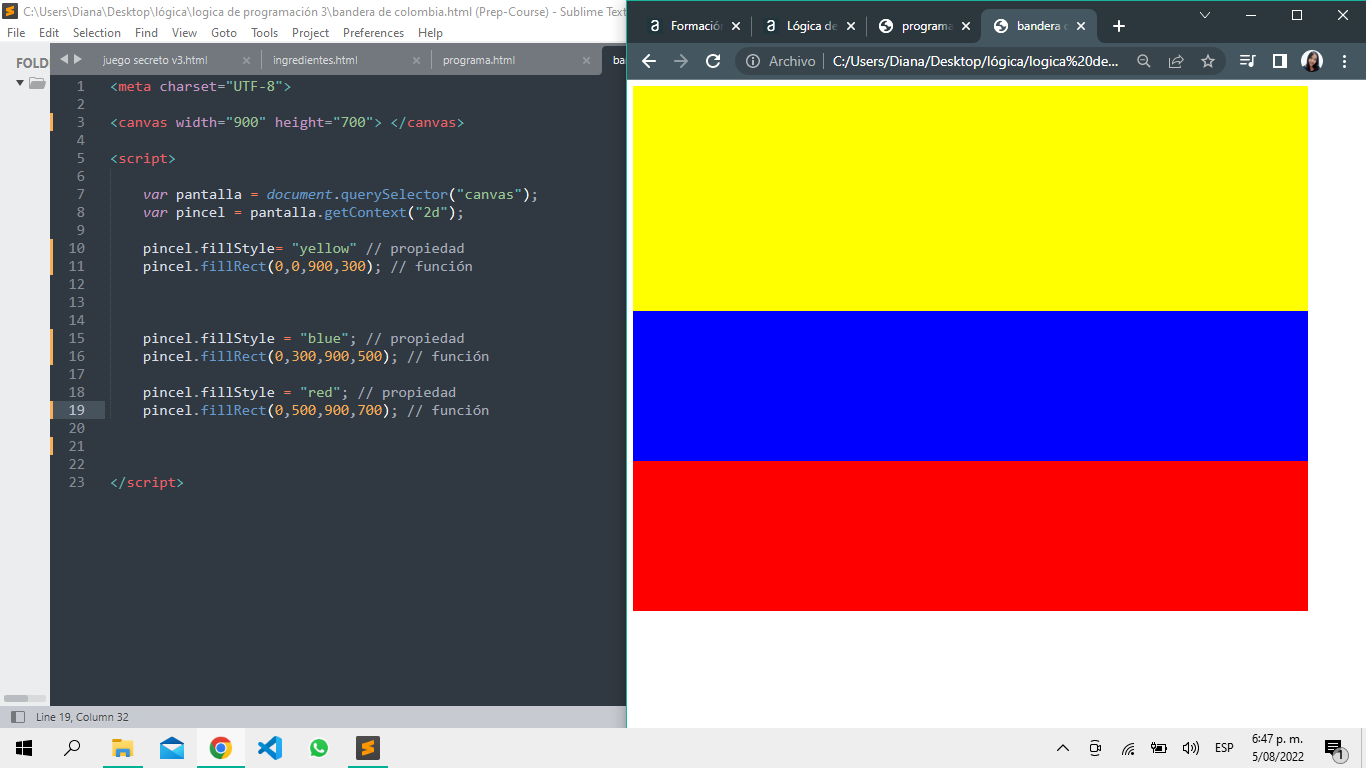This screenshot has width=1366, height=768.
Task: Close the Formación tab
Action: pos(736,26)
